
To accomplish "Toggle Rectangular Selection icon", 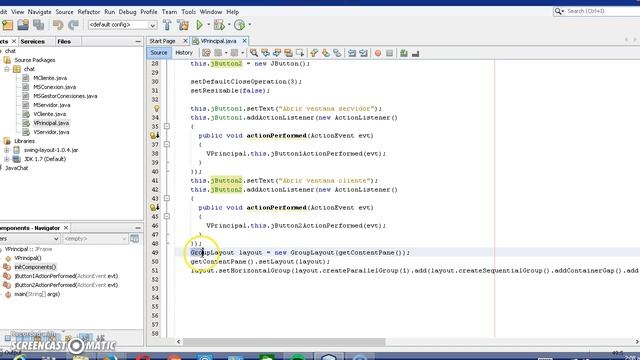I will (x=300, y=53).
